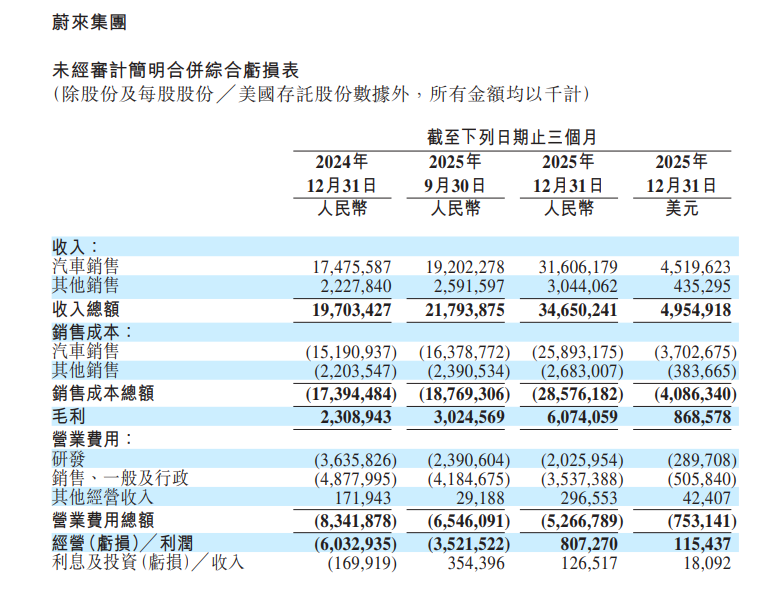This screenshot has height=591, width=775.
Task: Click the value 19,202,278
Action: tap(465, 267)
